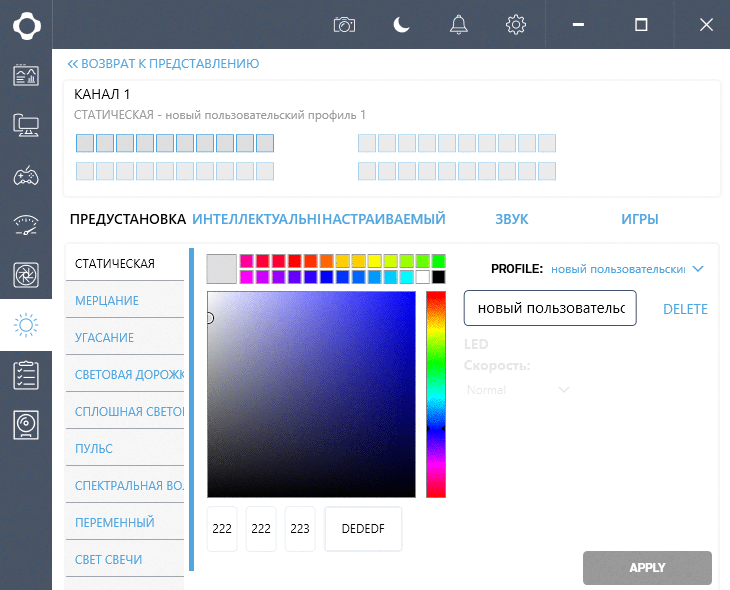The height and width of the screenshot is (590, 730).
Task: Edit the profile name text field
Action: (550, 308)
